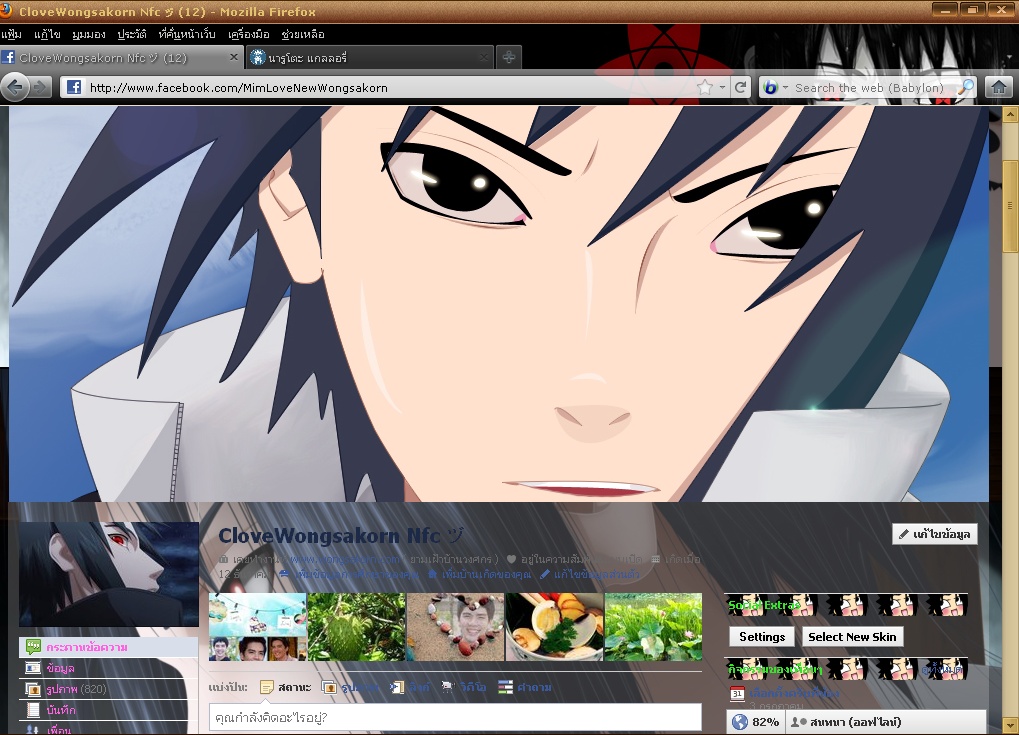
Task: Open the lotus leaves pond photo
Action: click(x=653, y=626)
